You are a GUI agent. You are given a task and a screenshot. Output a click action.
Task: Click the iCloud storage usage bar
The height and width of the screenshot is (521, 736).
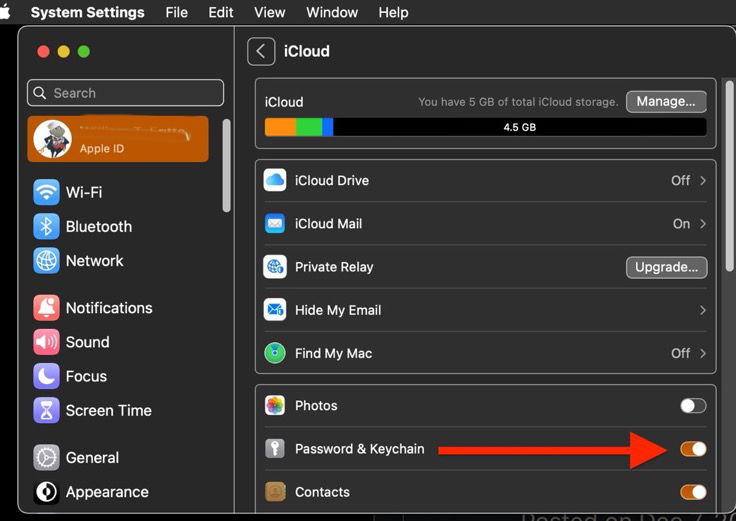[x=485, y=127]
